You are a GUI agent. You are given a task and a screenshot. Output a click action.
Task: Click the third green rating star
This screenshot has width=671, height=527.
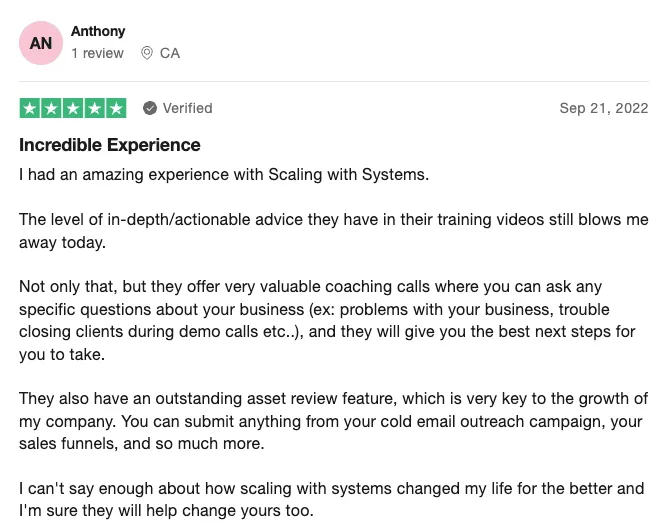click(x=73, y=108)
